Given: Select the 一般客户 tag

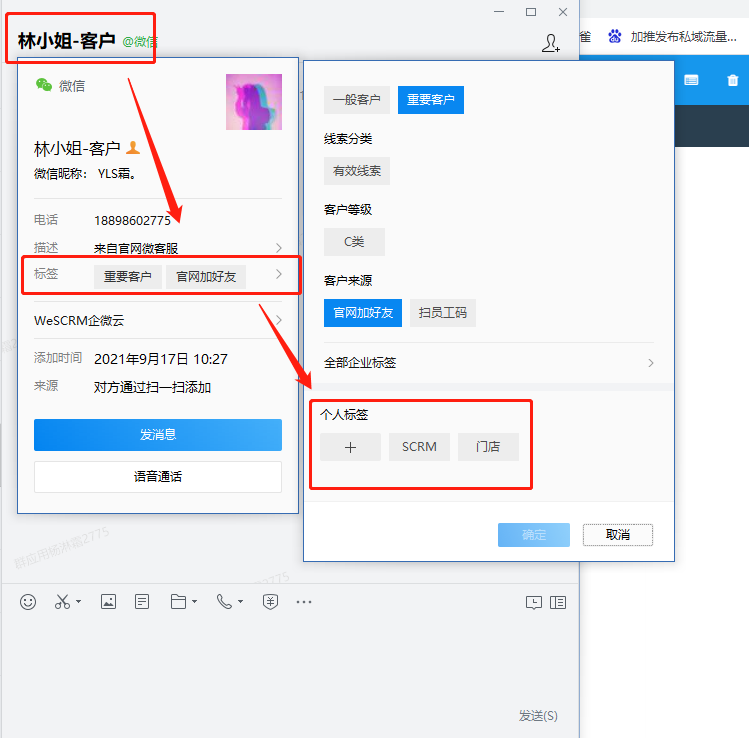Looking at the screenshot, I should tap(356, 100).
